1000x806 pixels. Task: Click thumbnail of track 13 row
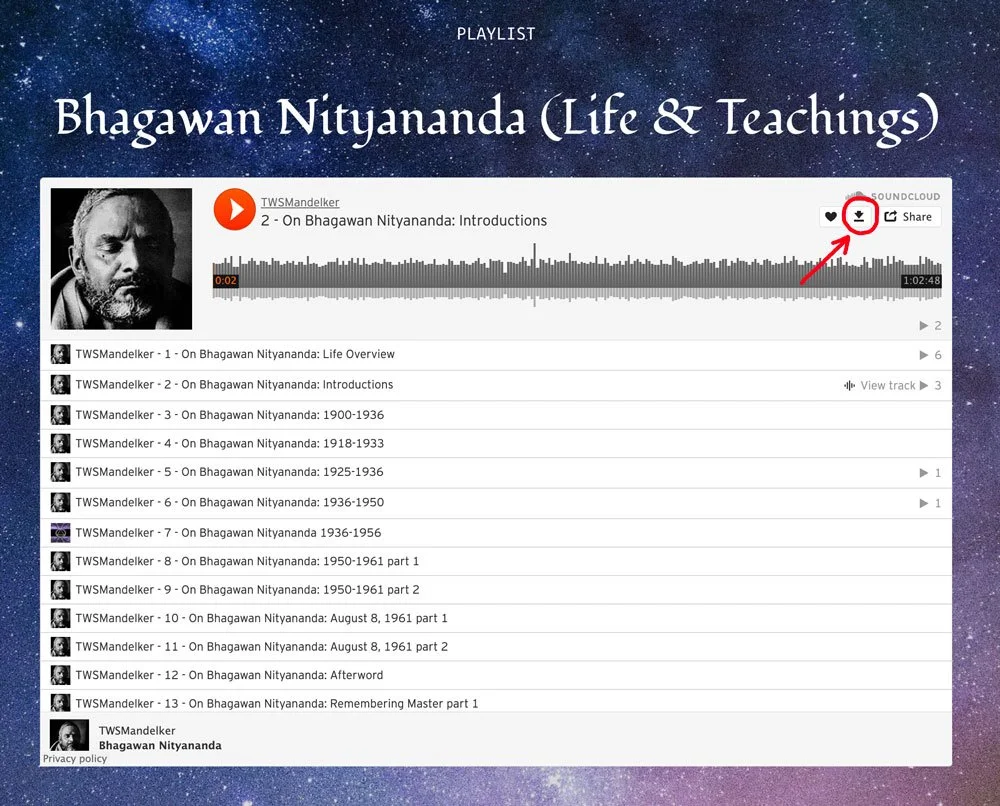tap(61, 703)
